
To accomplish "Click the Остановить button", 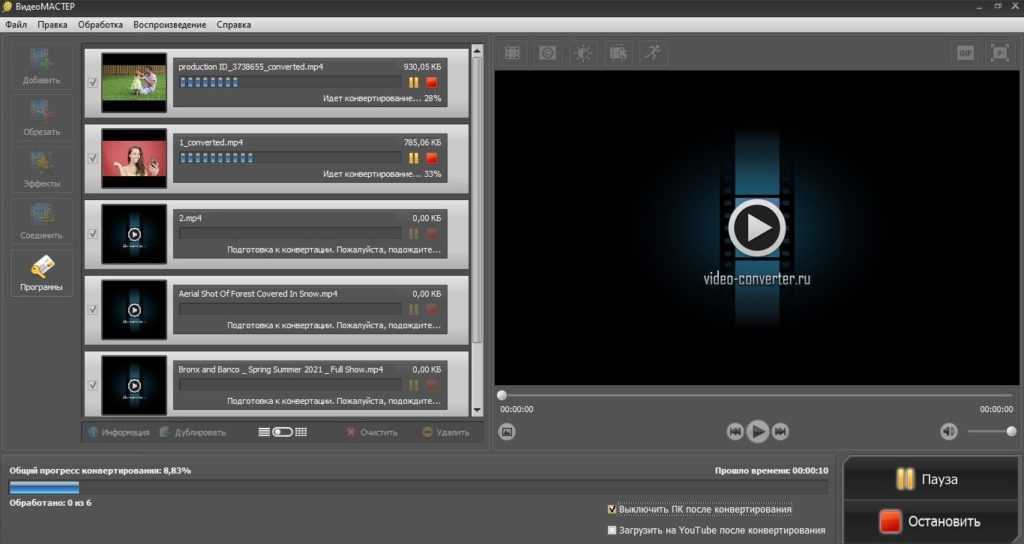I will 931,522.
